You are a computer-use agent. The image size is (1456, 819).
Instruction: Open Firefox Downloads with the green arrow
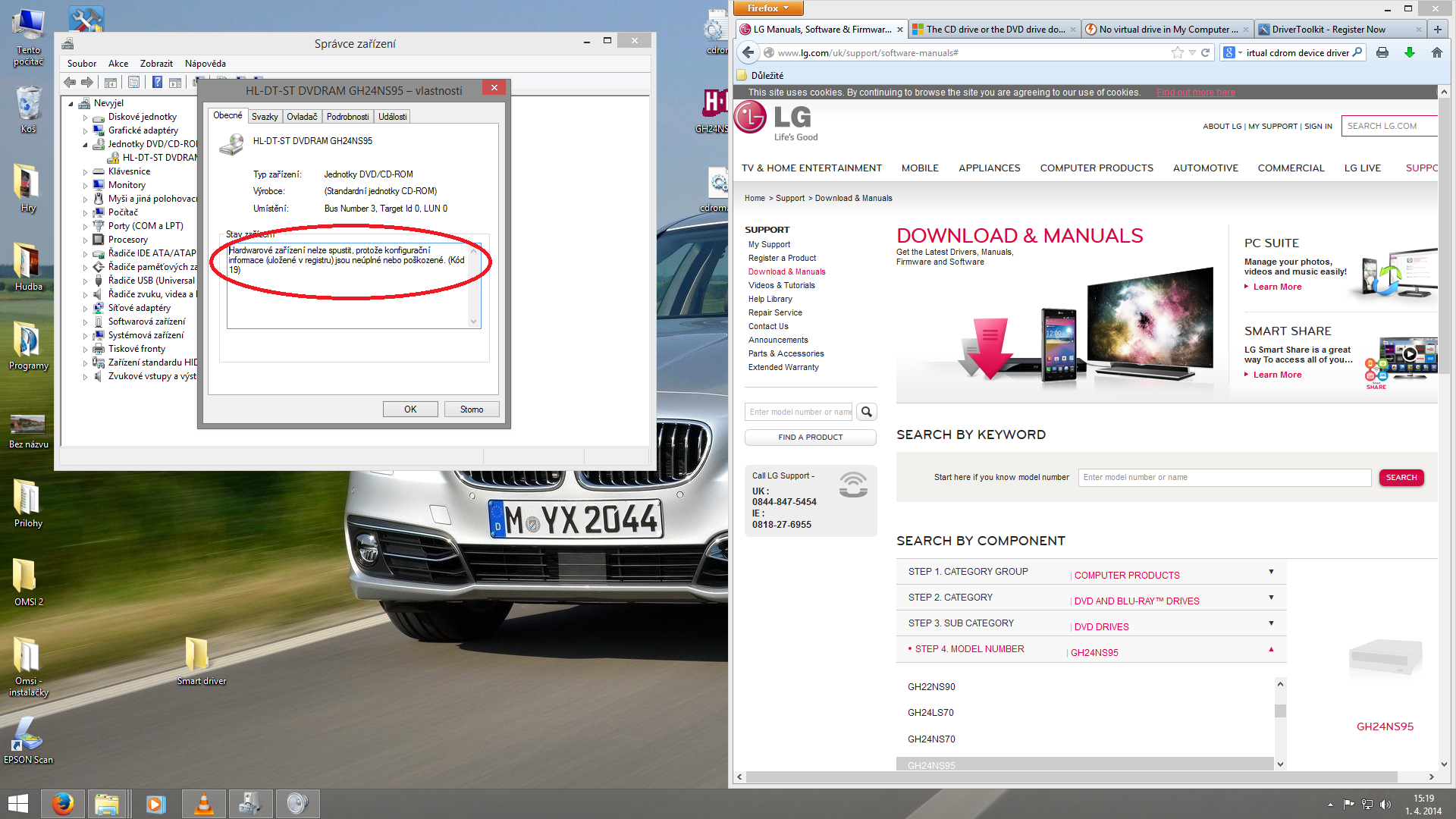(x=1410, y=52)
